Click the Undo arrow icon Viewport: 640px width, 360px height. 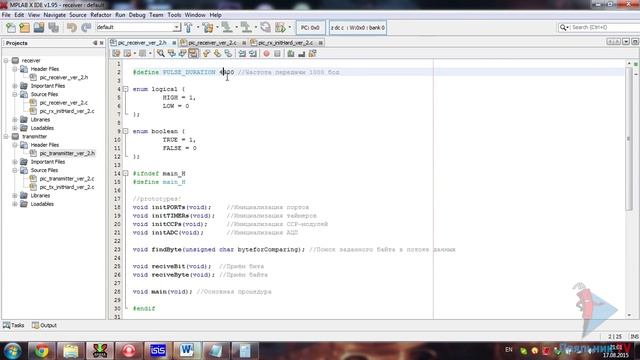(x=72, y=27)
